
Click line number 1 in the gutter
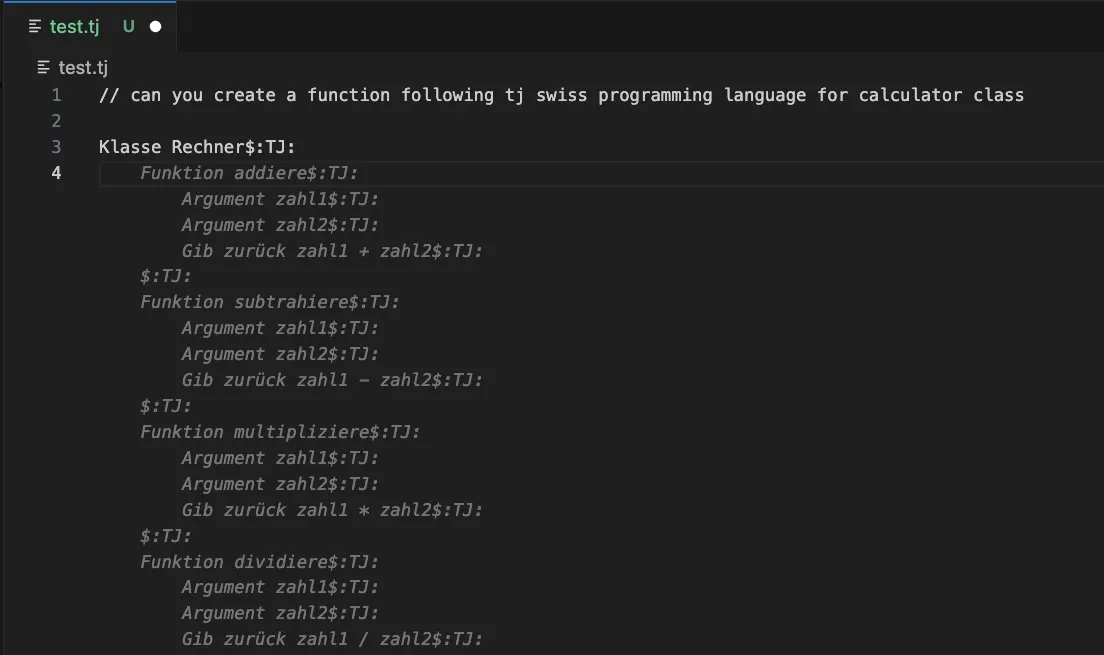[56, 95]
